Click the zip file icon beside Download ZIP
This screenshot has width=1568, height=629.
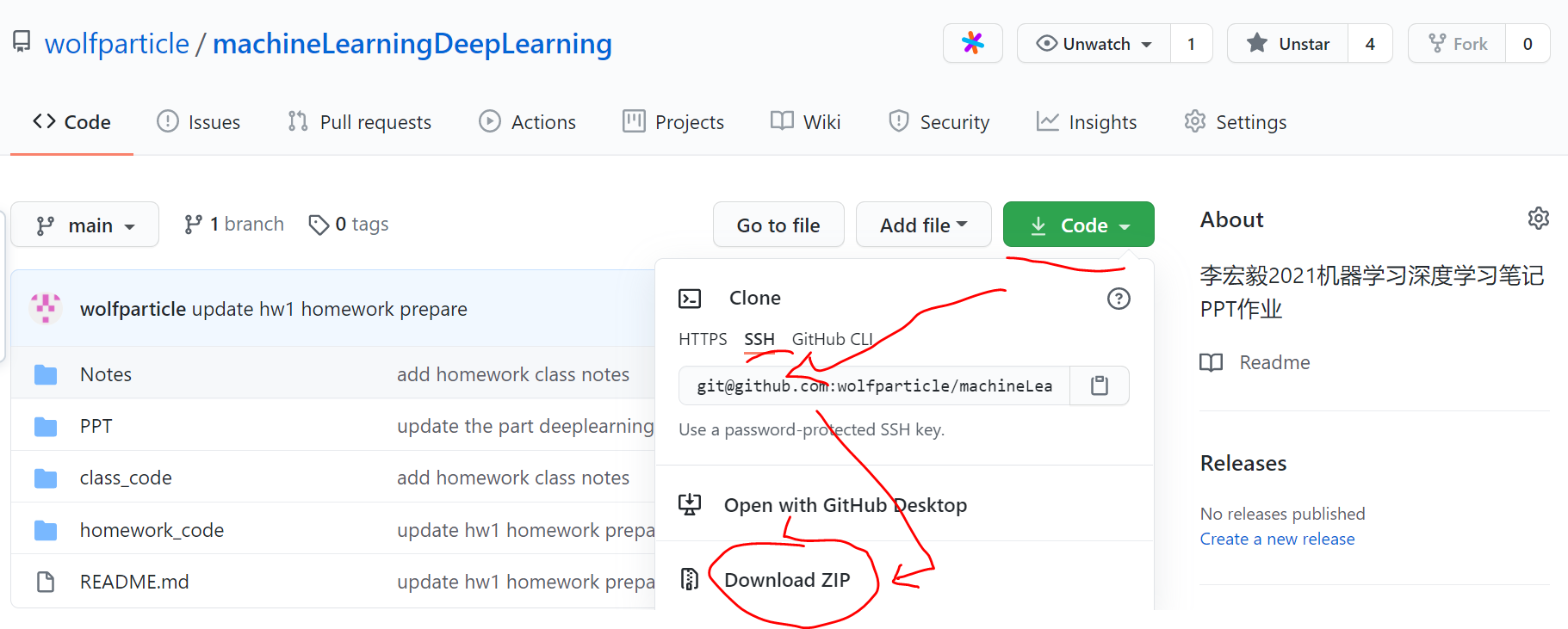click(690, 579)
